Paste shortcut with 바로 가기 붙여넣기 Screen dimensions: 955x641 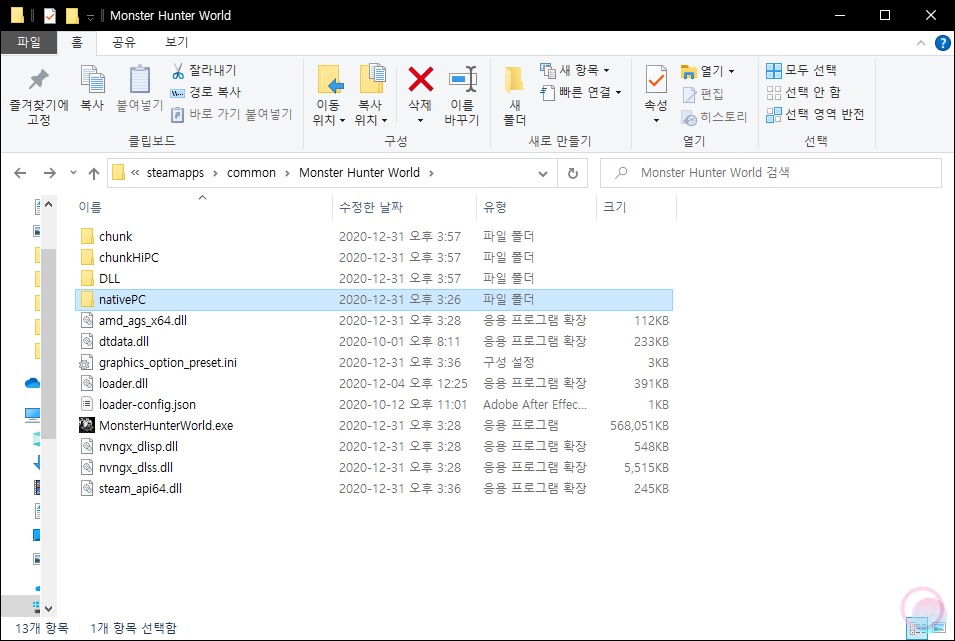231,115
